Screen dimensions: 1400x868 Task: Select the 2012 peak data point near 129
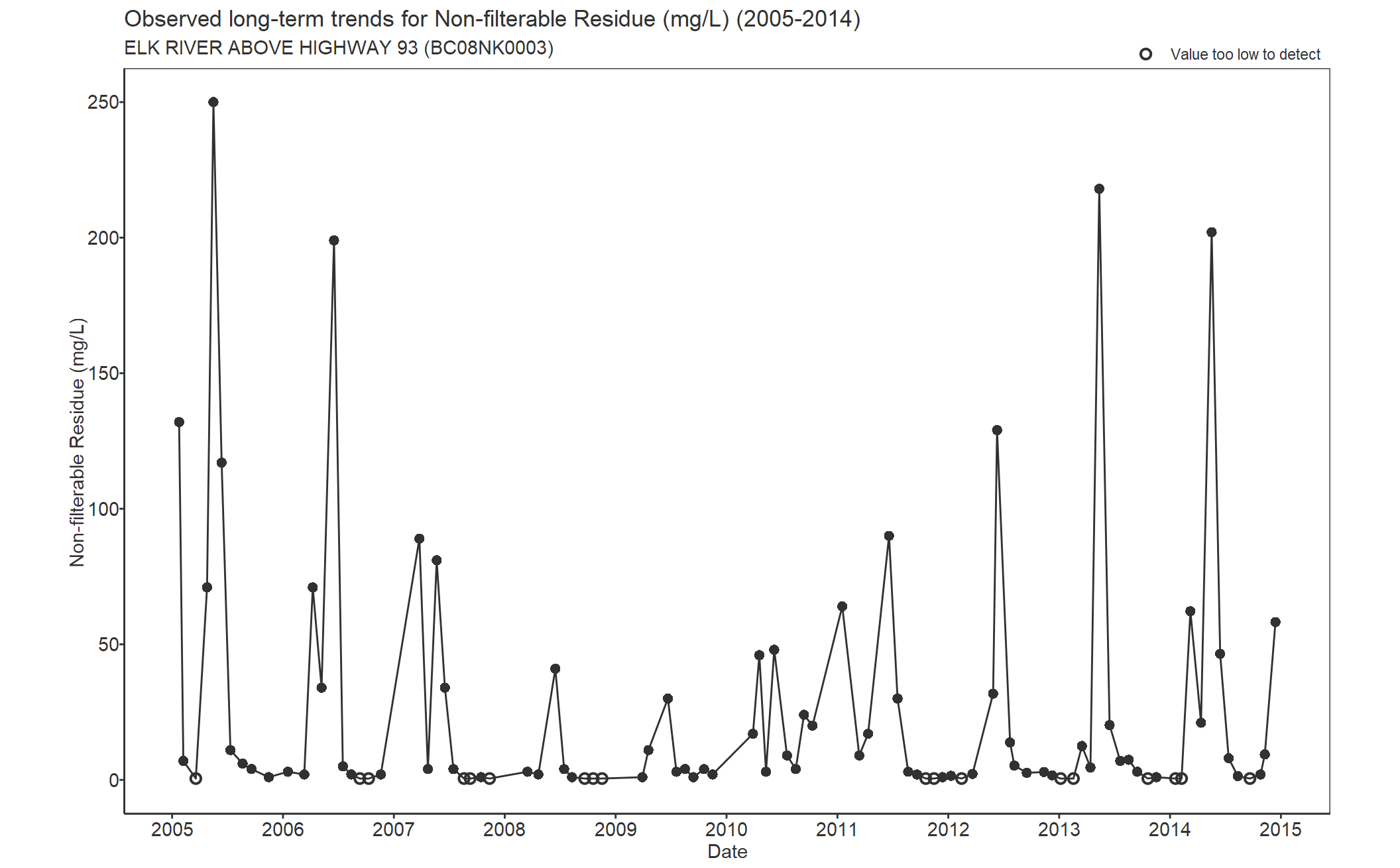(x=997, y=430)
